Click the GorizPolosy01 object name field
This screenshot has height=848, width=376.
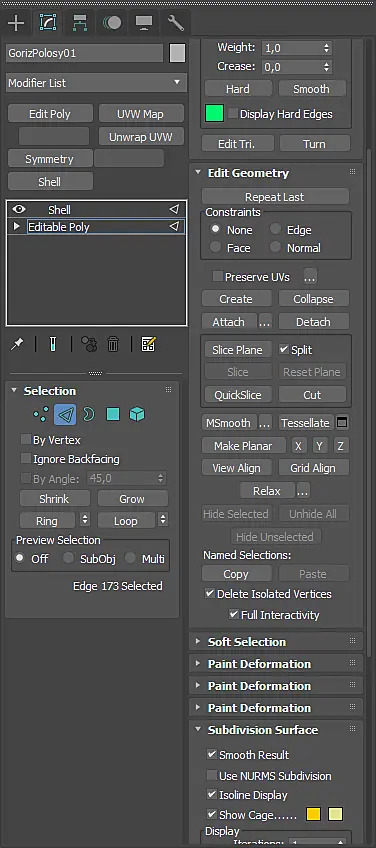click(x=84, y=54)
